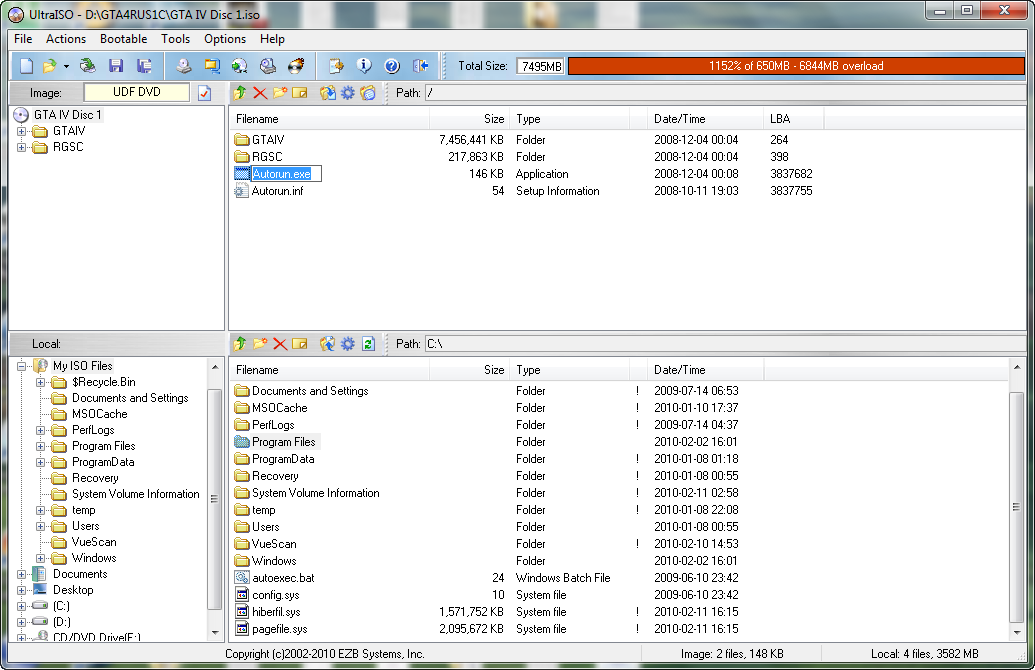Click the Refresh icon in local toolbar
The width and height of the screenshot is (1035, 670).
[x=368, y=344]
